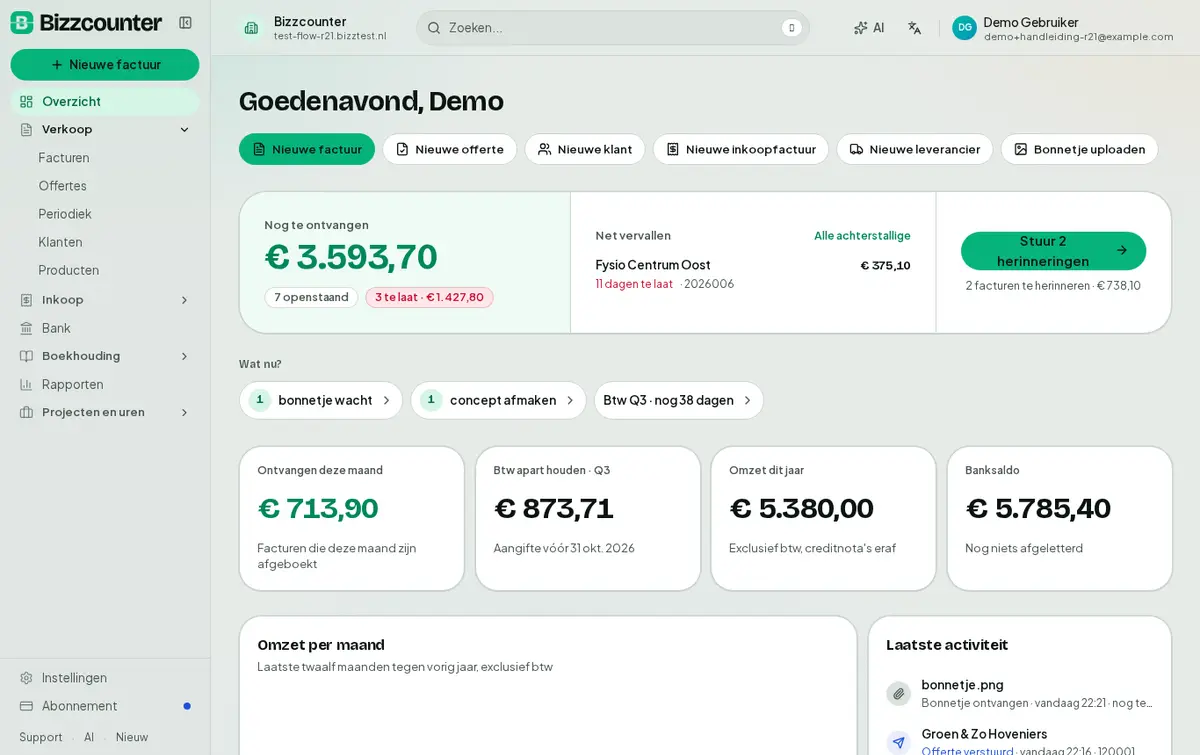The height and width of the screenshot is (755, 1200).
Task: Open the Bizzcounter company switcher
Action: tap(314, 28)
